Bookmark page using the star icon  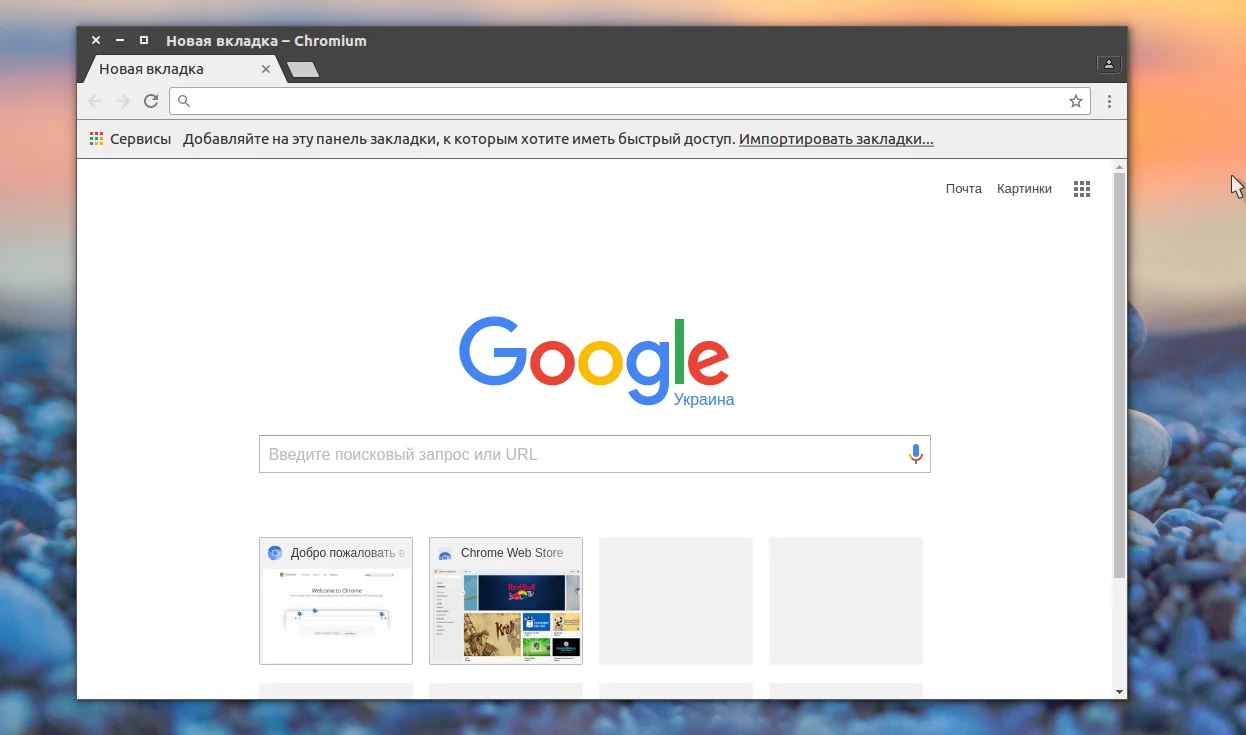[x=1076, y=101]
